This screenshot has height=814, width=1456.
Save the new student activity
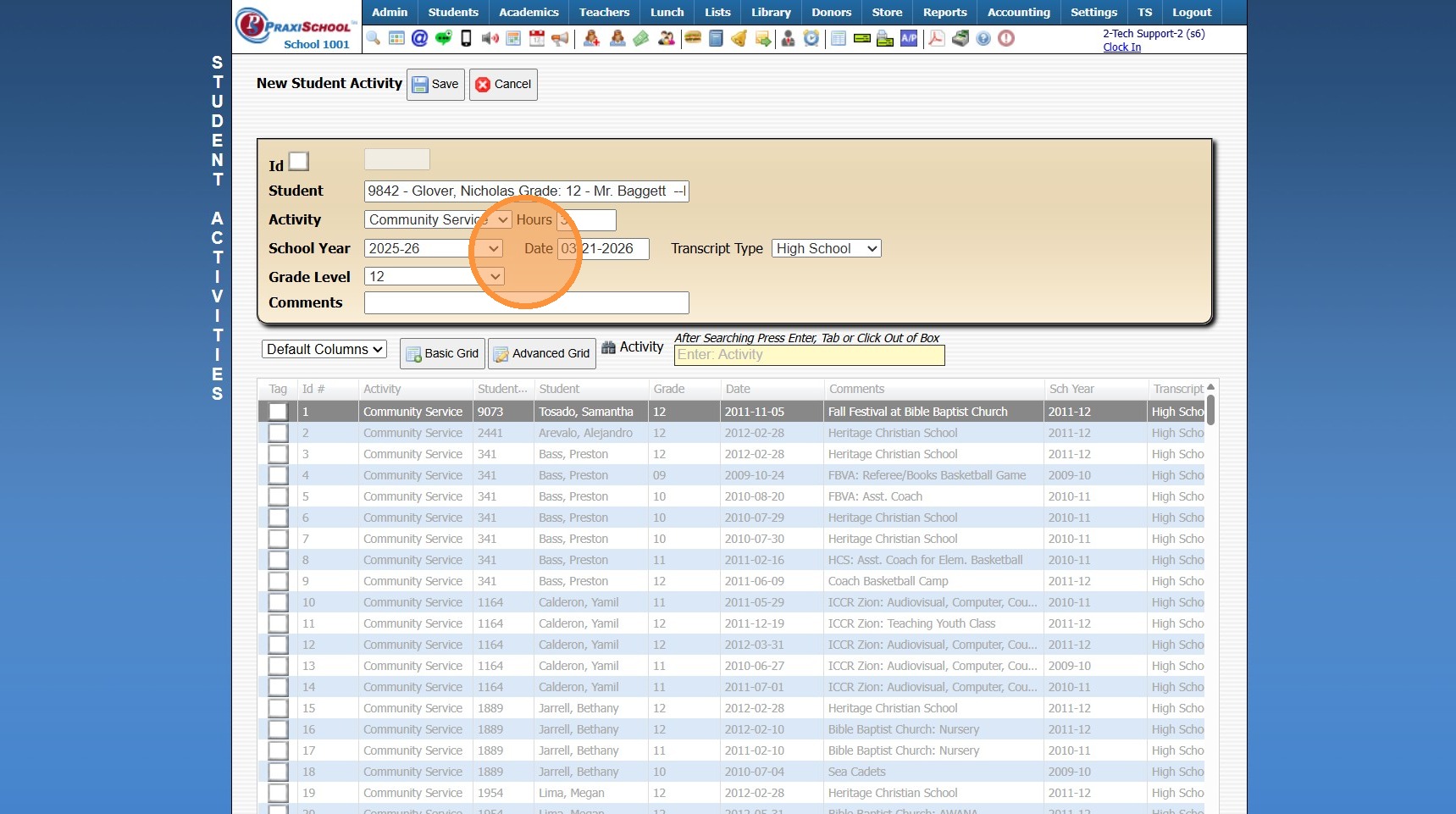(x=435, y=84)
